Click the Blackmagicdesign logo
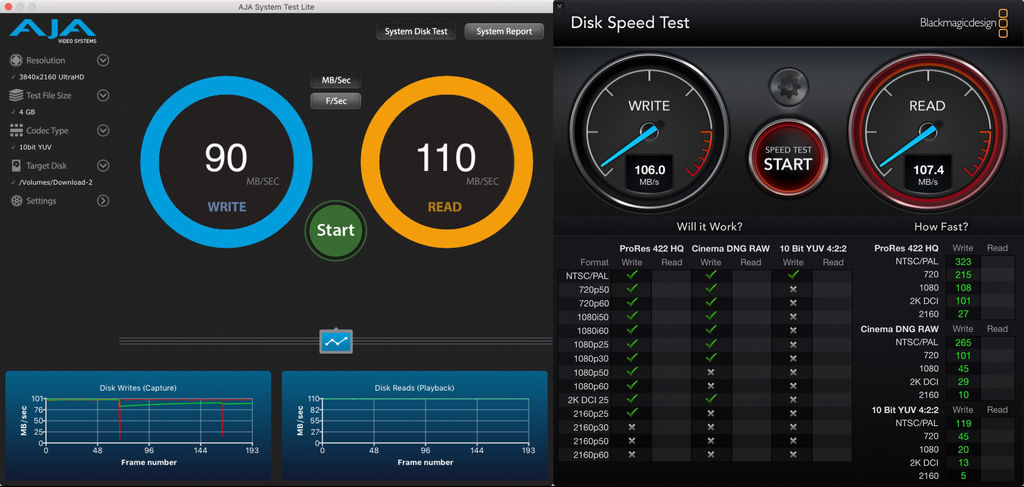 pyautogui.click(x=963, y=24)
